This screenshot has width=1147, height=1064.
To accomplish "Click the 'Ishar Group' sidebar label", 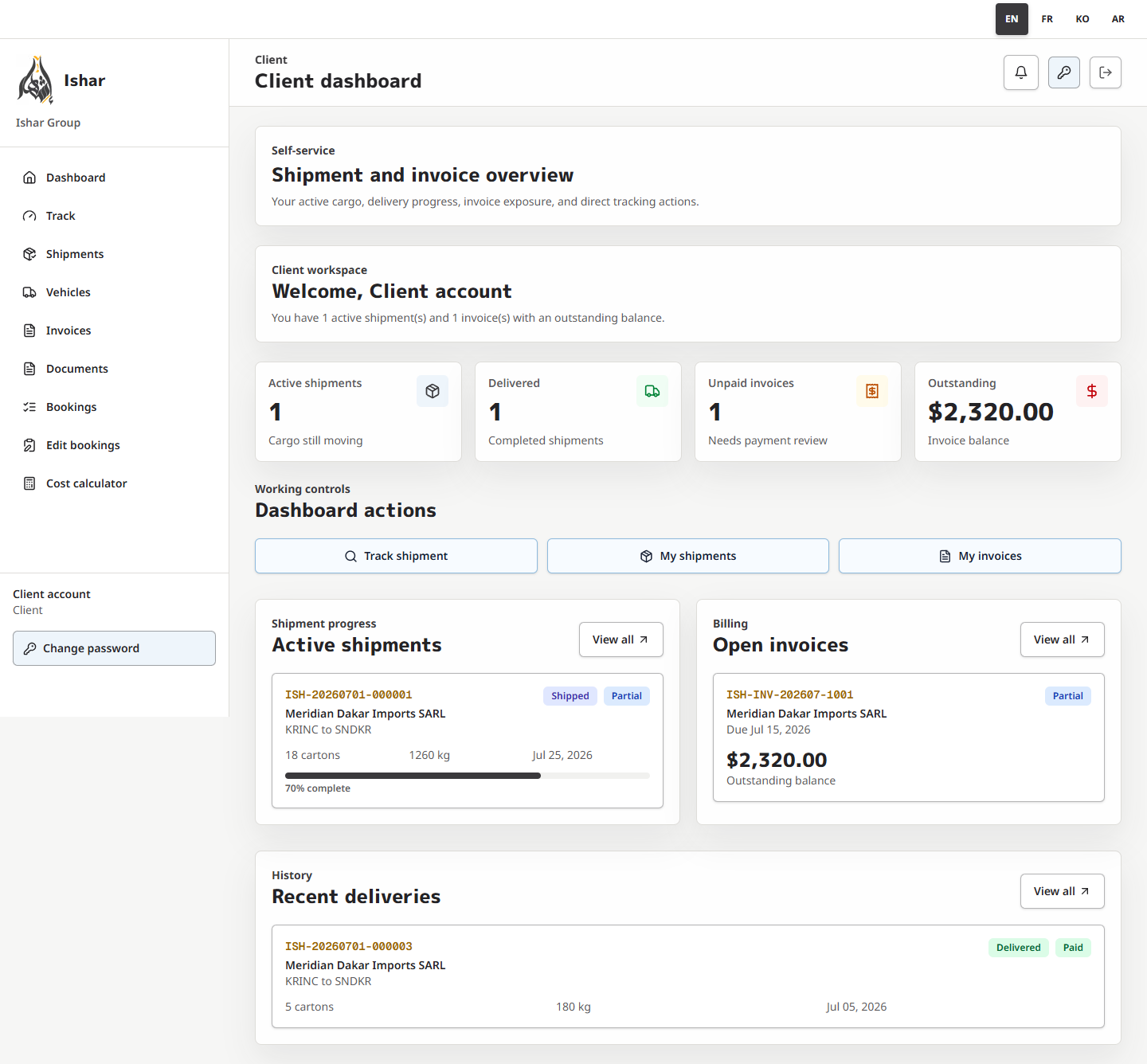I will click(x=48, y=123).
